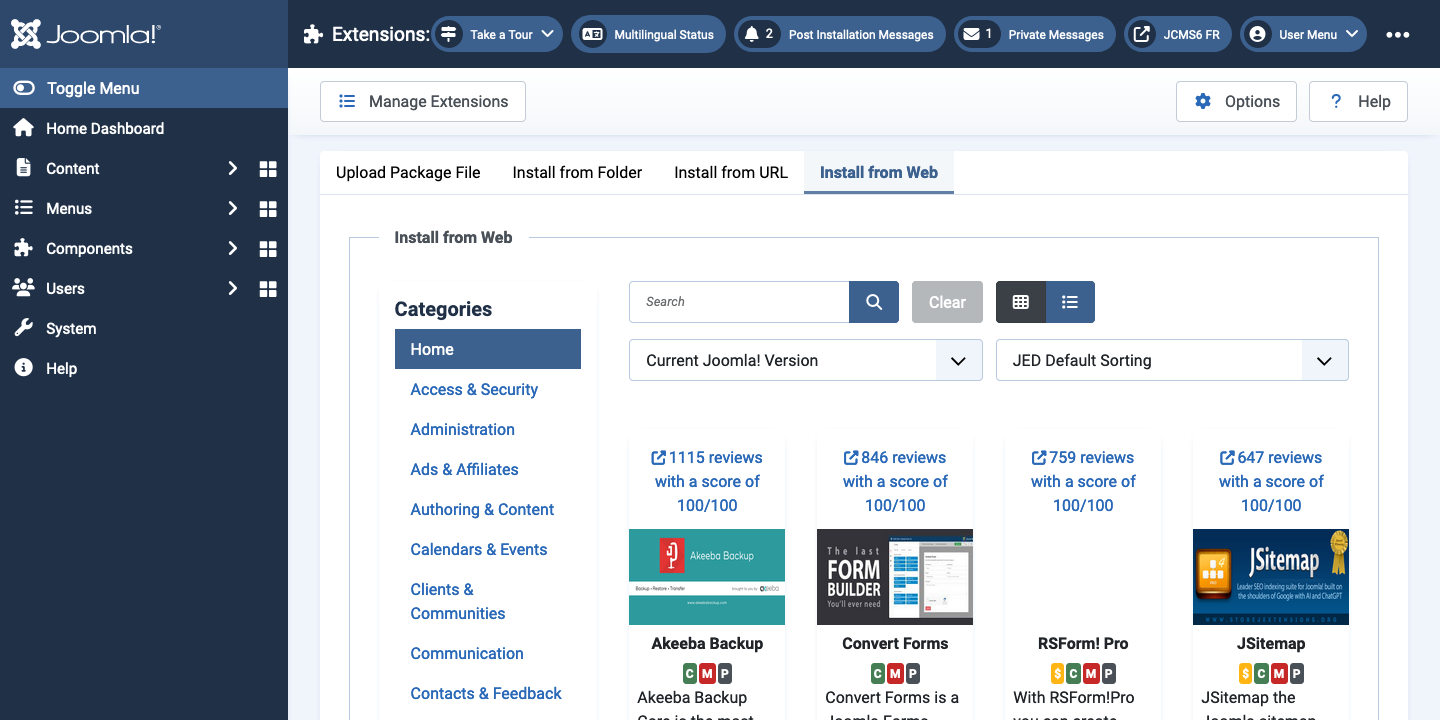The image size is (1440, 720).
Task: Click the Private Messages envelope icon
Action: pyautogui.click(x=971, y=34)
